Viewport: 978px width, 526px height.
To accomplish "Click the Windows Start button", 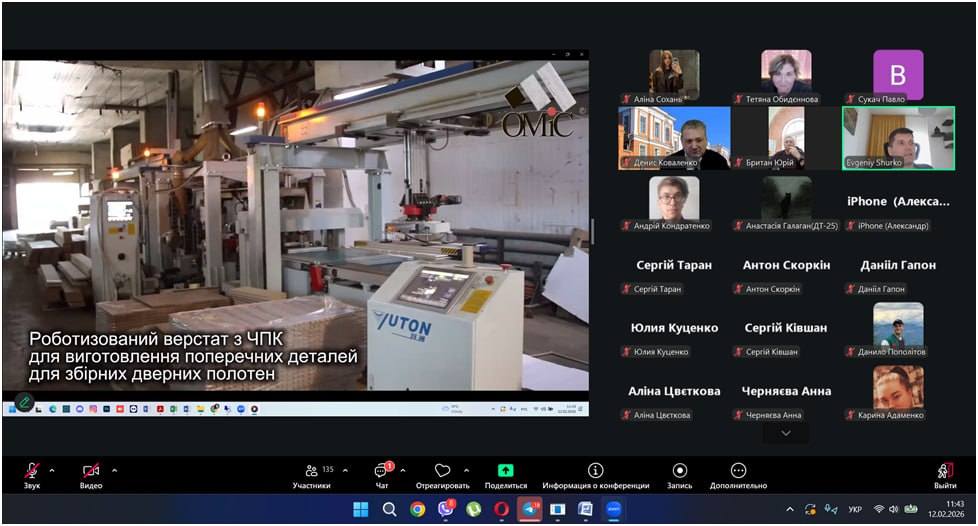I will (x=360, y=509).
